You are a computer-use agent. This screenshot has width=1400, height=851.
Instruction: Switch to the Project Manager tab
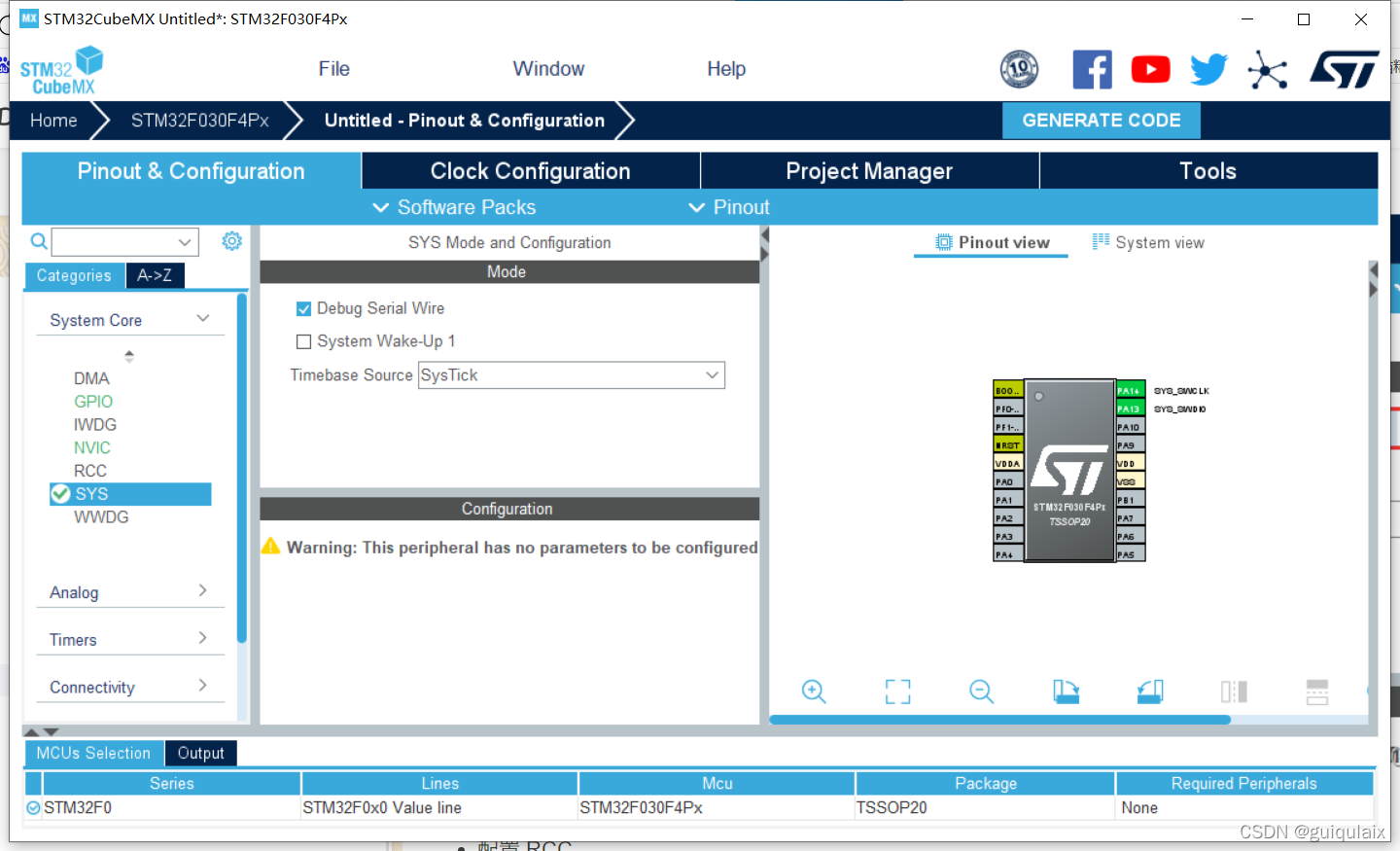(869, 171)
